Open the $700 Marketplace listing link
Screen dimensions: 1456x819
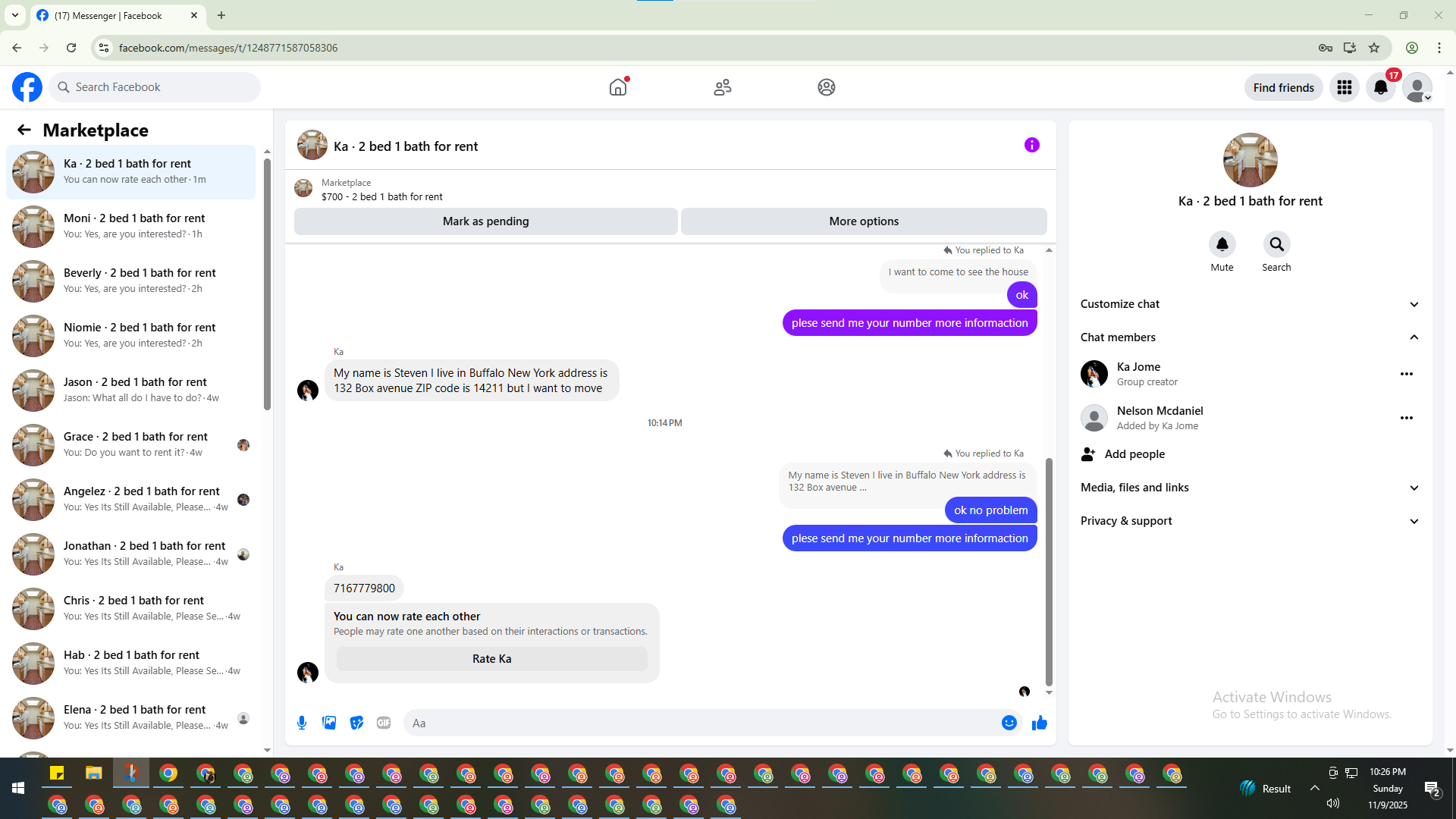[x=381, y=196]
